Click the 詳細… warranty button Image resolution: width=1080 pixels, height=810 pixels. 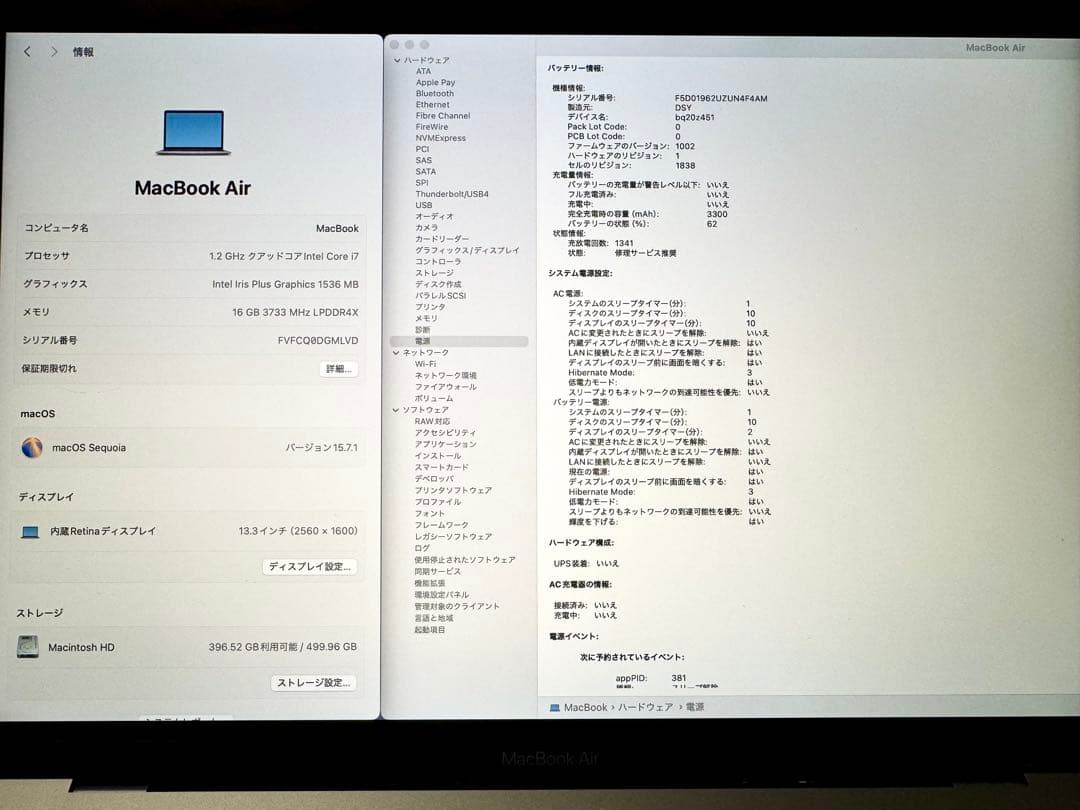[338, 369]
